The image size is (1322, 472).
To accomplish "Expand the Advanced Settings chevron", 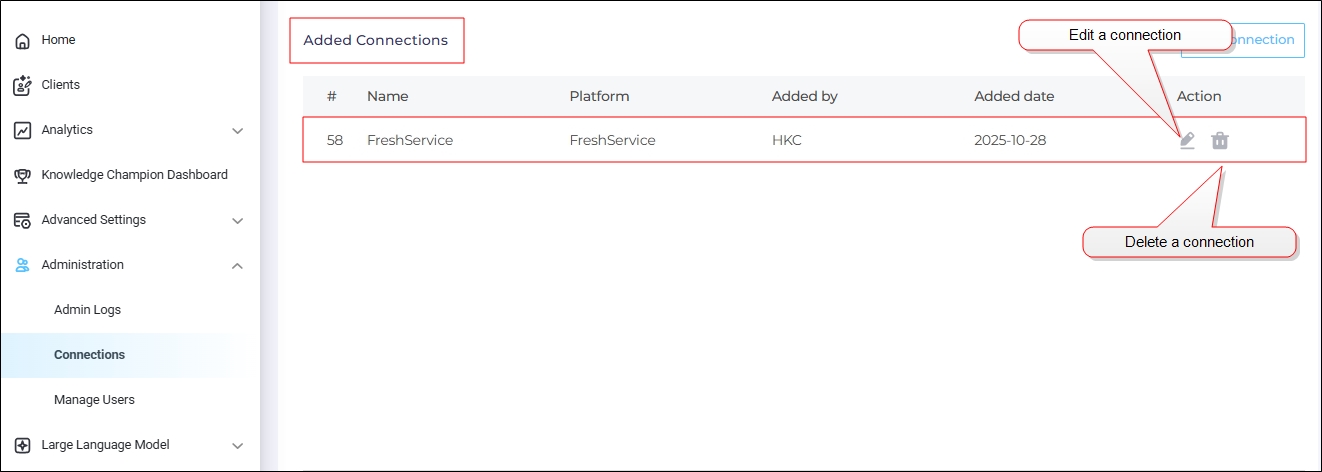I will [x=237, y=220].
